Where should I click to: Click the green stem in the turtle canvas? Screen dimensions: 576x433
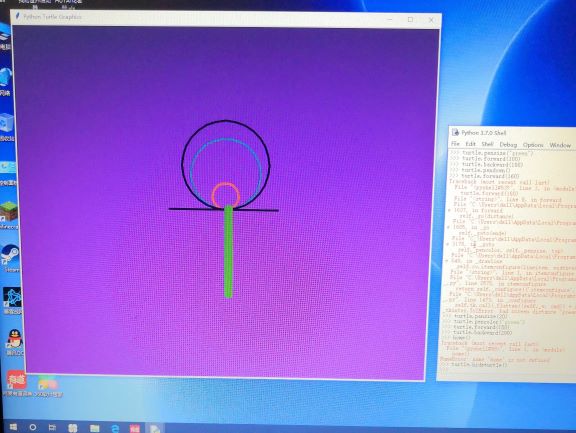point(228,251)
